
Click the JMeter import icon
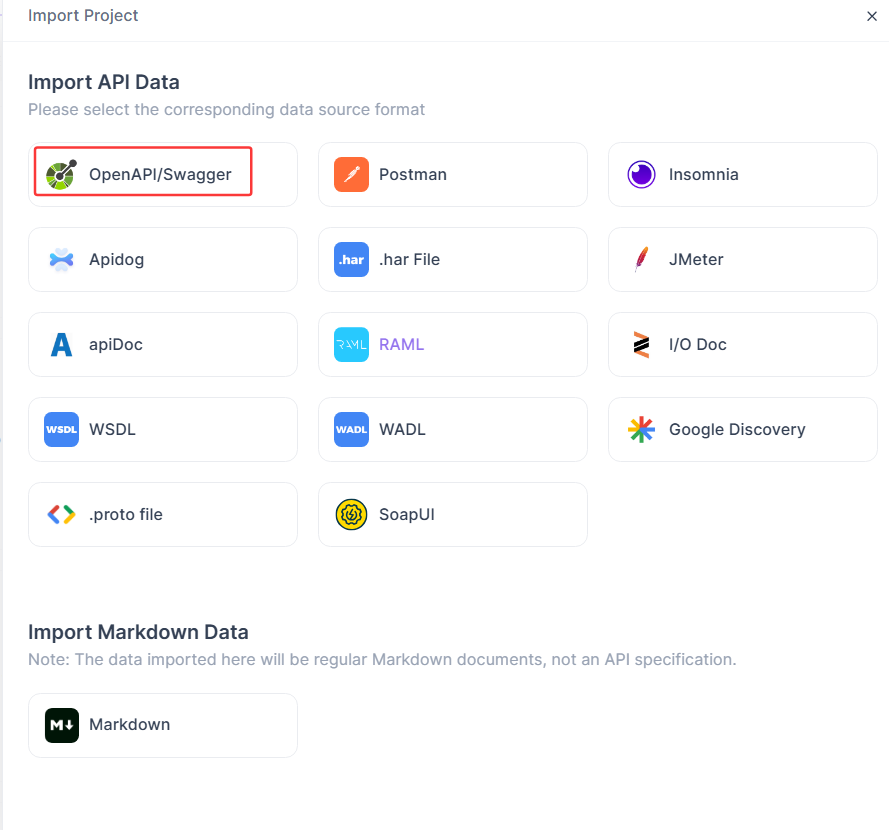640,259
